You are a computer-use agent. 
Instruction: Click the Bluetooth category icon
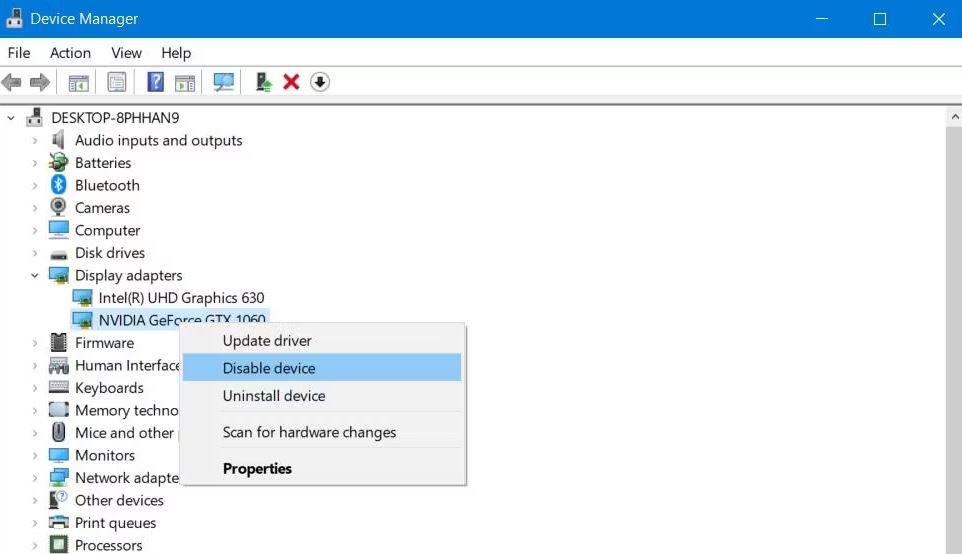coord(58,185)
